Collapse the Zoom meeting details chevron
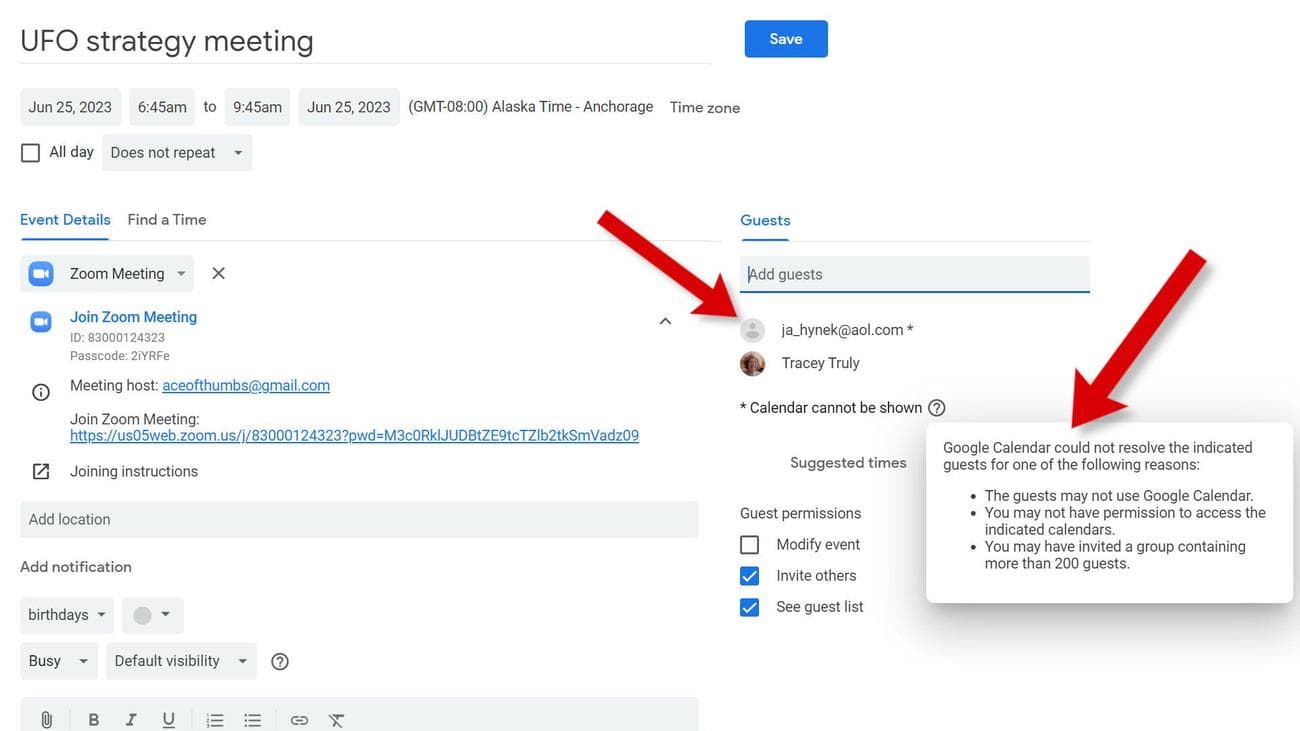Screen dimensions: 1300x731 click(x=665, y=321)
